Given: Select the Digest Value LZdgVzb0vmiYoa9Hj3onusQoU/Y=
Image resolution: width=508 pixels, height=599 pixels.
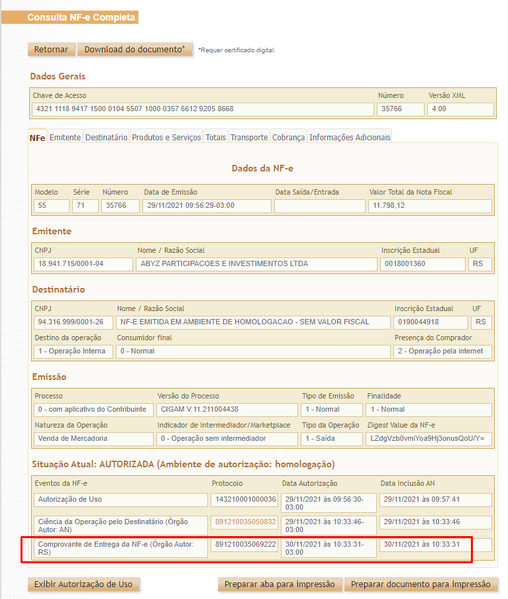Looking at the screenshot, I should point(429,439).
